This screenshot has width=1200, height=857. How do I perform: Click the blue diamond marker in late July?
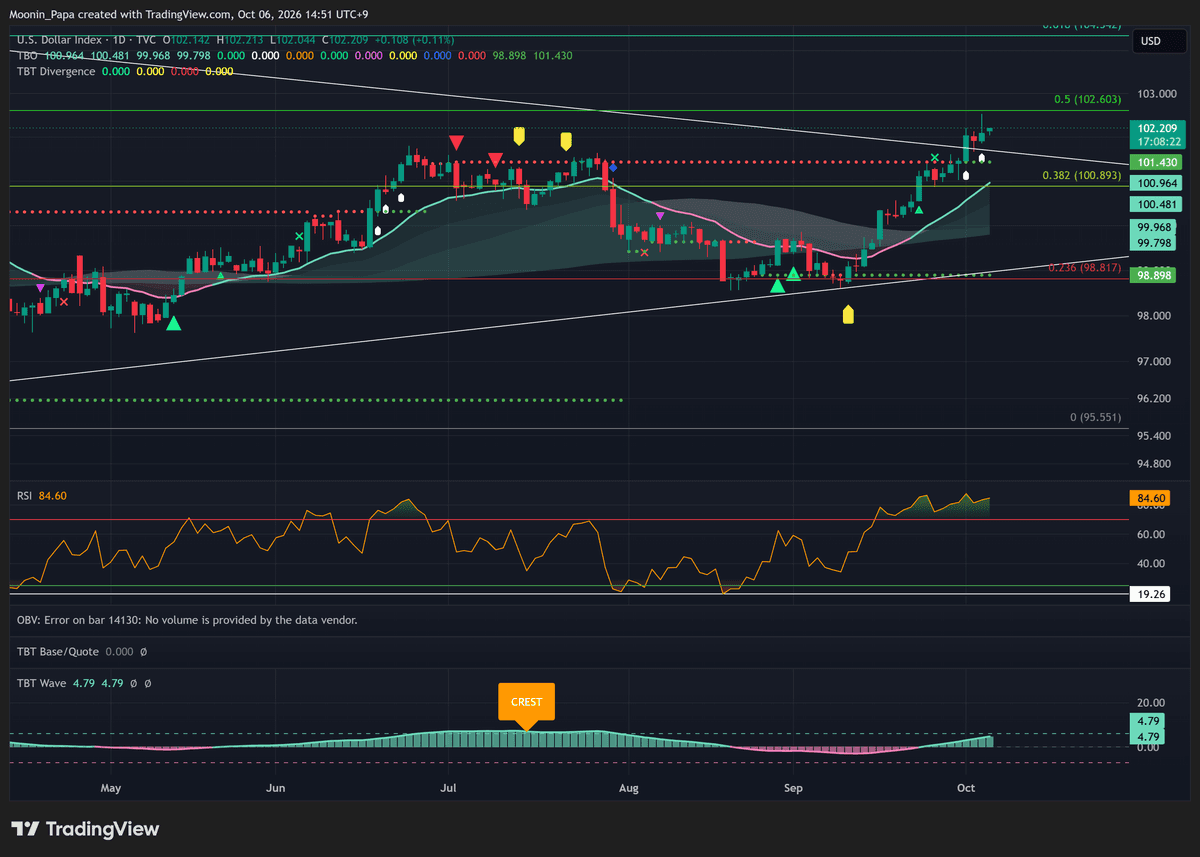612,168
